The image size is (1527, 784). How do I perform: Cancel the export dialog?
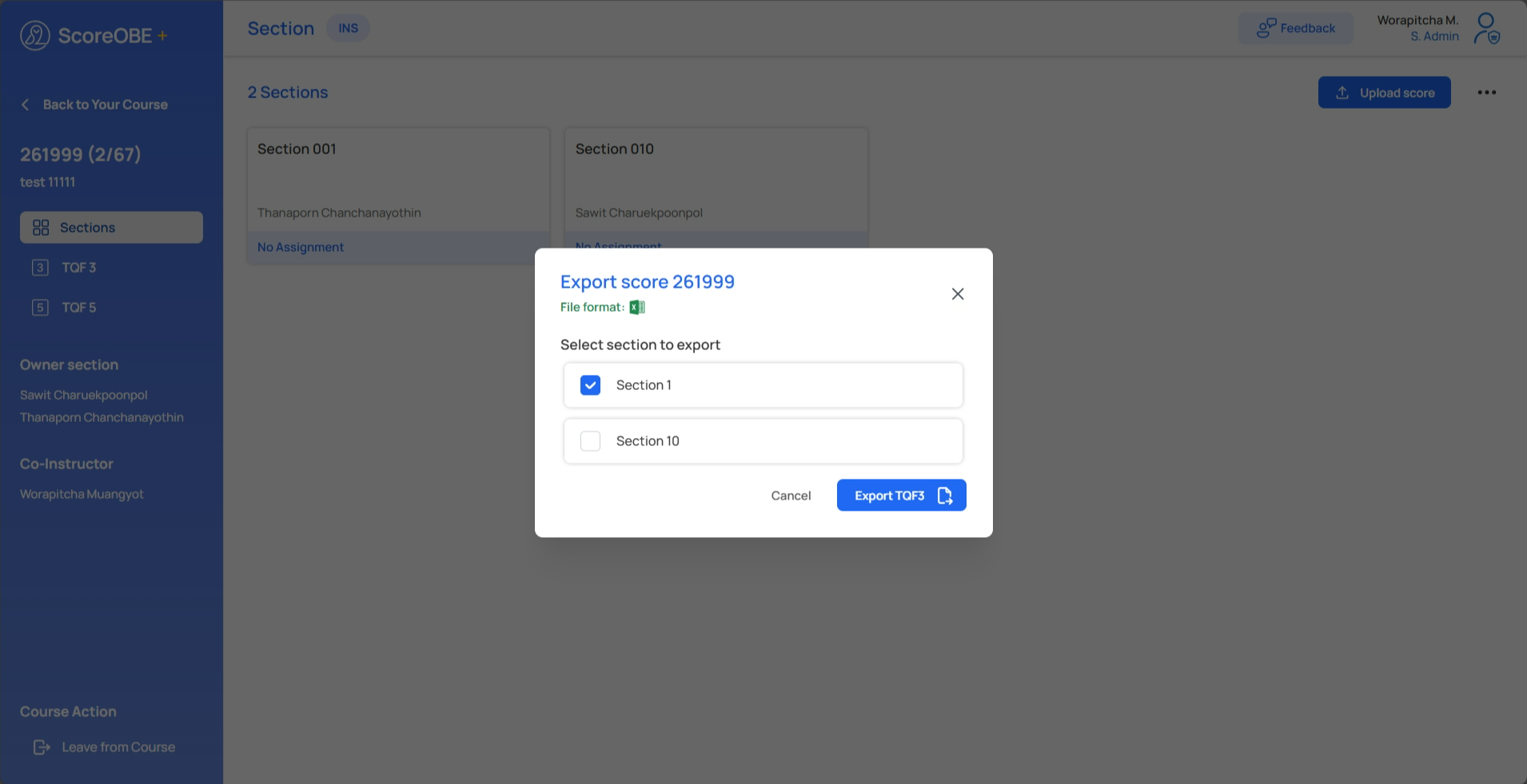791,495
